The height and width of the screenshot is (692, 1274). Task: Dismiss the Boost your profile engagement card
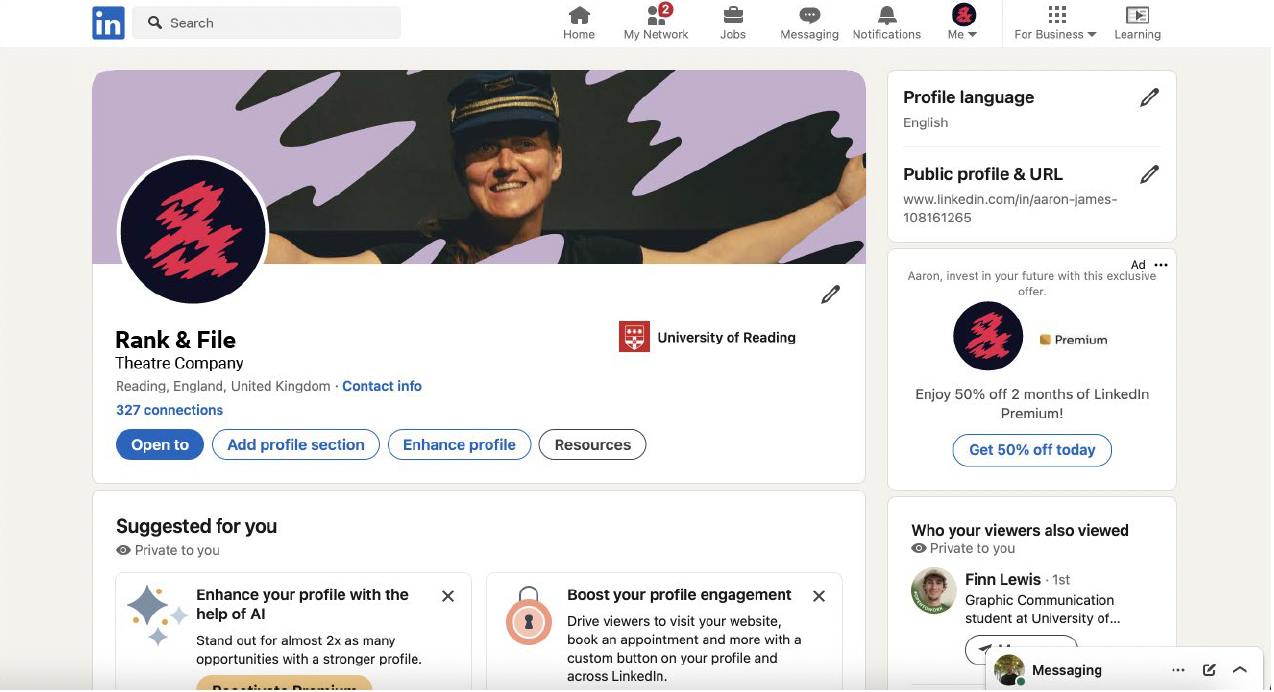point(819,596)
